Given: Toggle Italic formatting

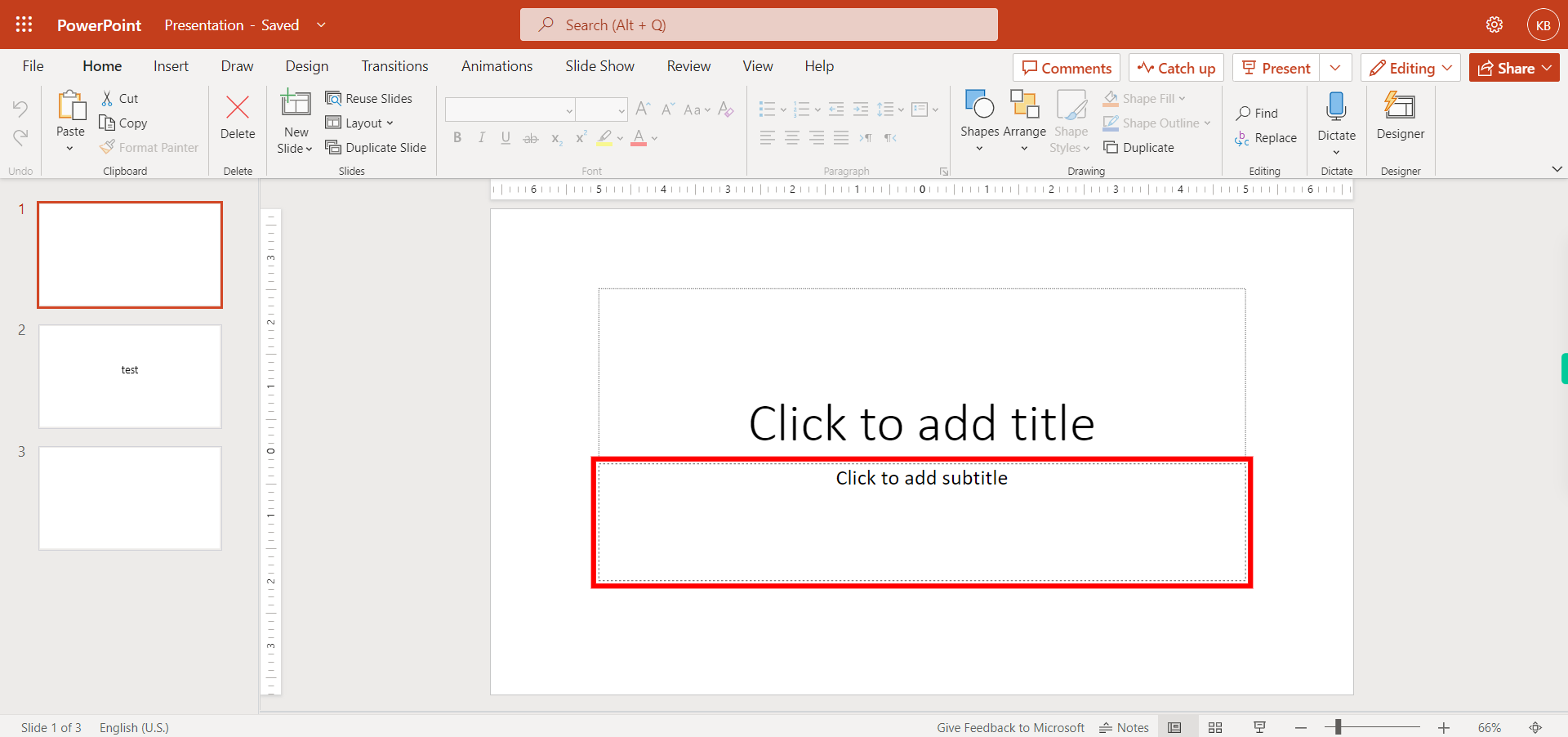Looking at the screenshot, I should pyautogui.click(x=482, y=138).
